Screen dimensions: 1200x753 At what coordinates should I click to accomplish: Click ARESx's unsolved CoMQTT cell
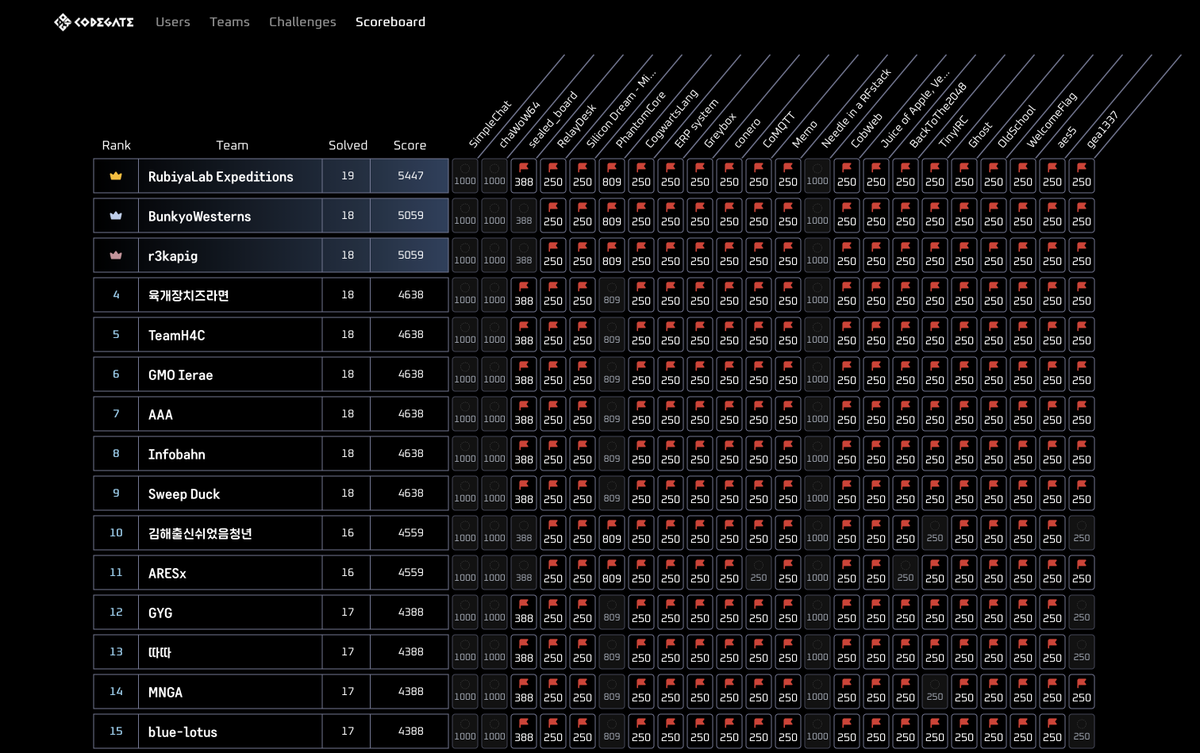pyautogui.click(x=759, y=572)
